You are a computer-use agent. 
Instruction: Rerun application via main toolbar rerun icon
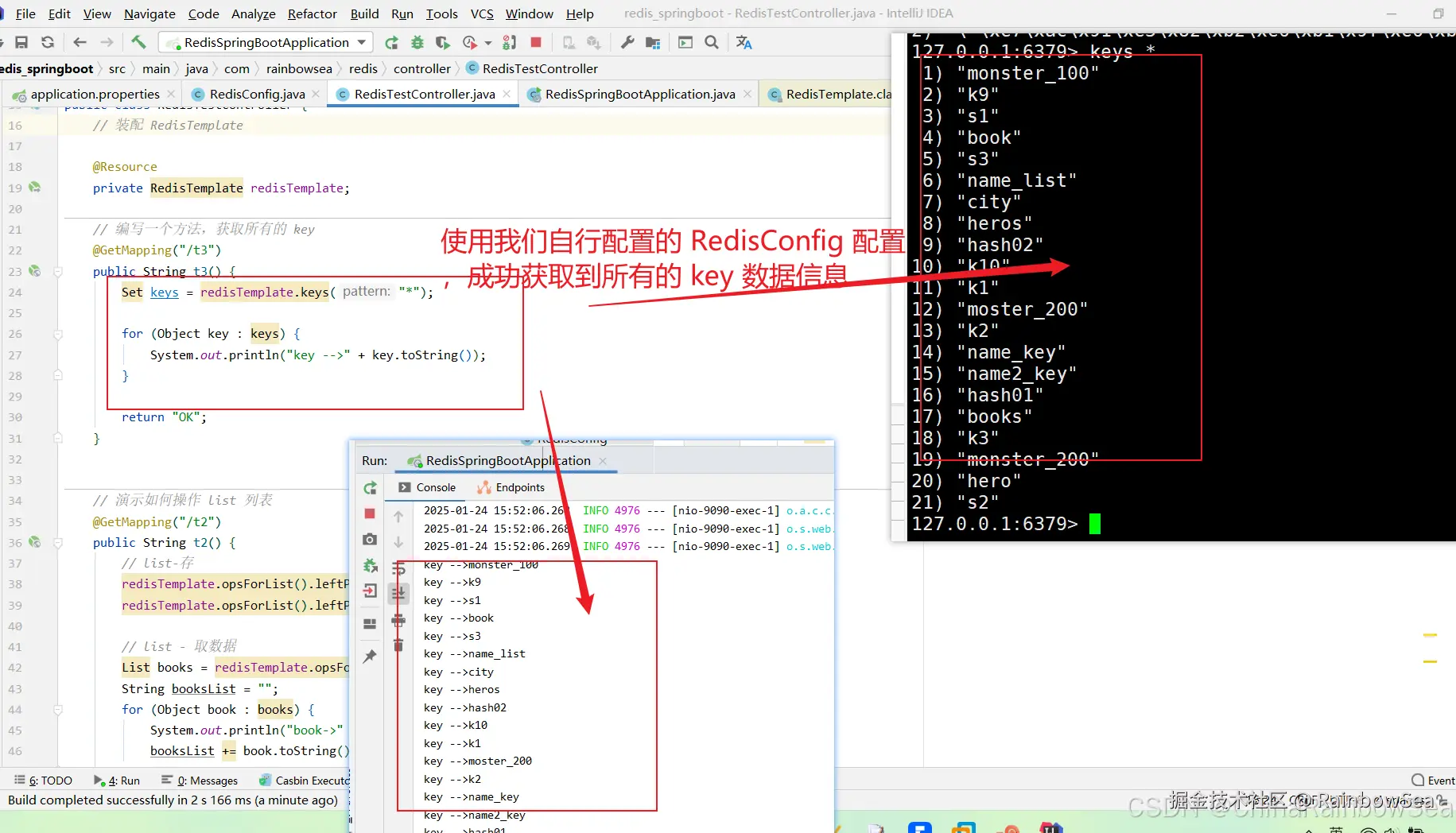[x=391, y=42]
